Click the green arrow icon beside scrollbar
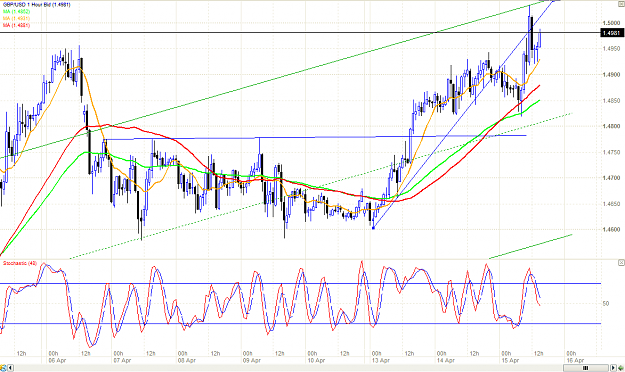This screenshot has width=625, height=372. [x=621, y=368]
